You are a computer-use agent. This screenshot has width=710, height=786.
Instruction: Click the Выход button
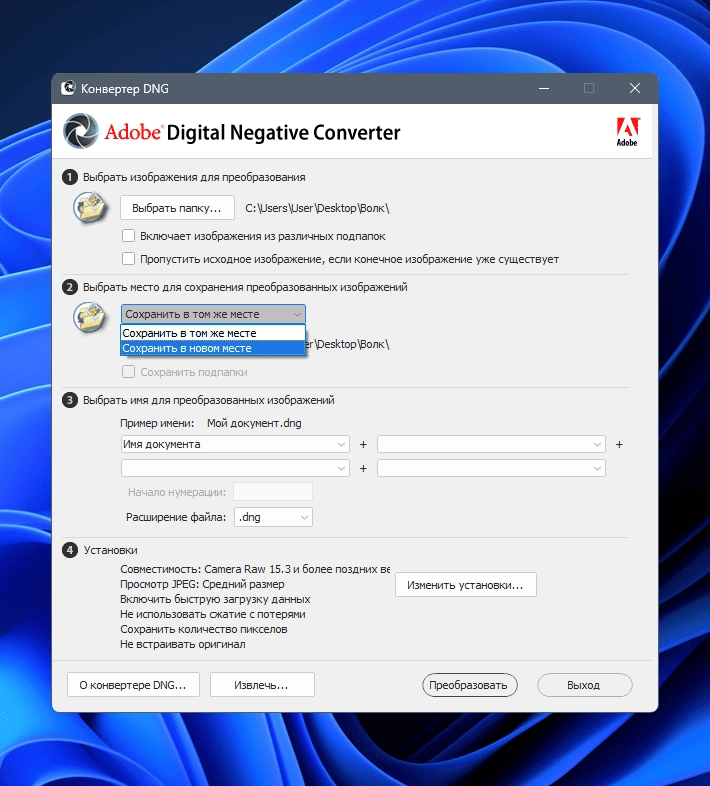tap(584, 685)
